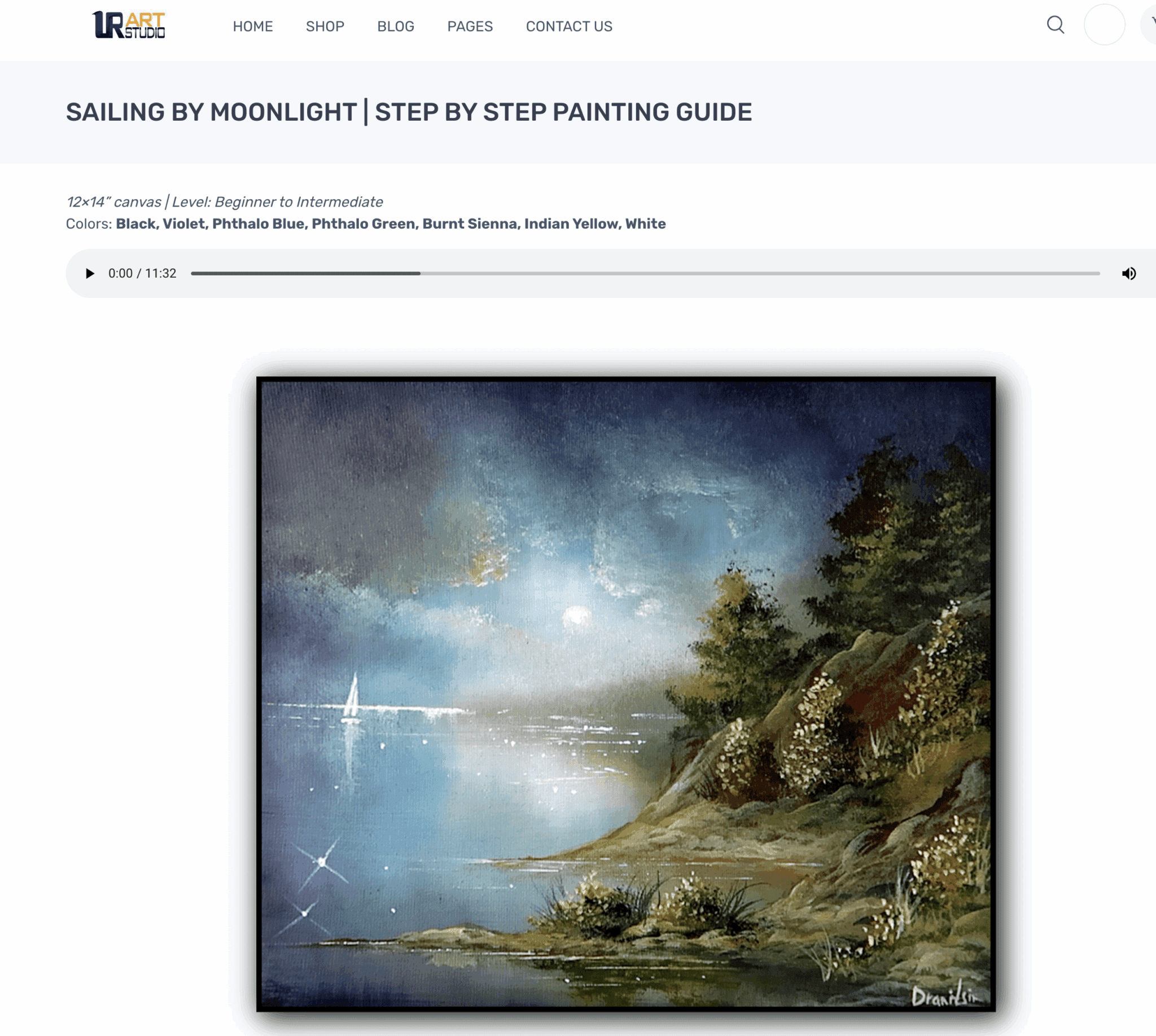1156x1036 pixels.
Task: Click the page title Sailing by Moonlight heading
Action: [x=409, y=112]
